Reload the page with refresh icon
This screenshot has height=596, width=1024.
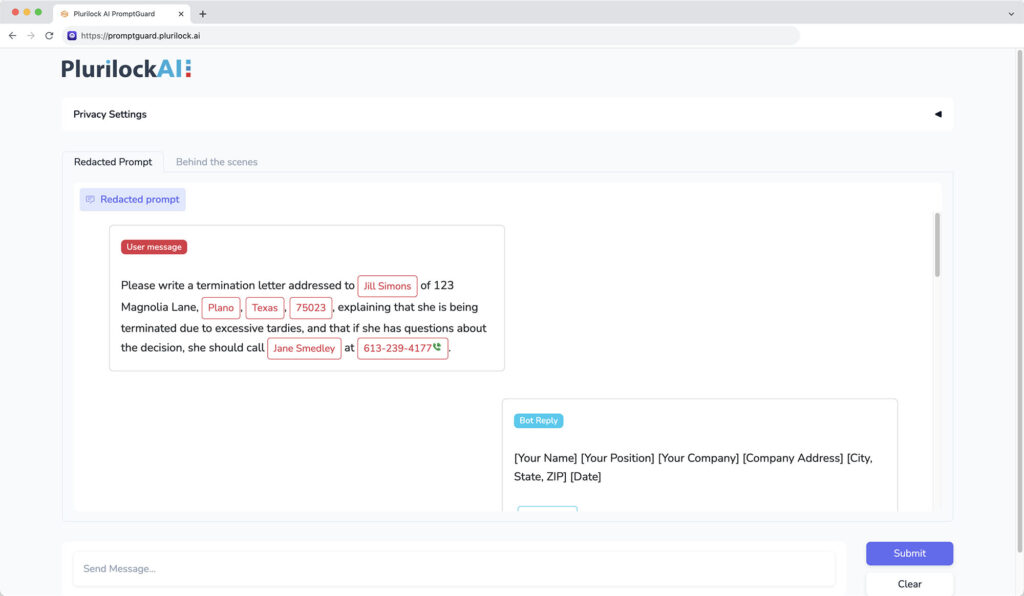(49, 36)
